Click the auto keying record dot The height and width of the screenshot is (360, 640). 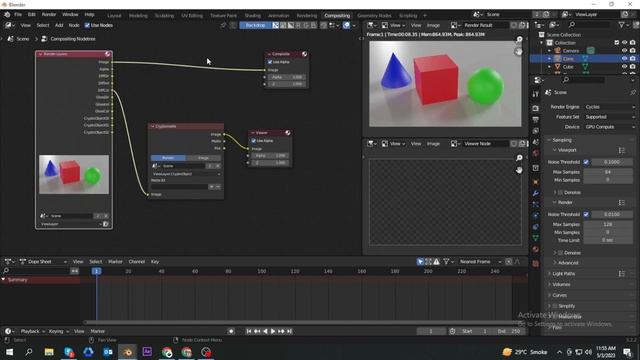tap(231, 331)
